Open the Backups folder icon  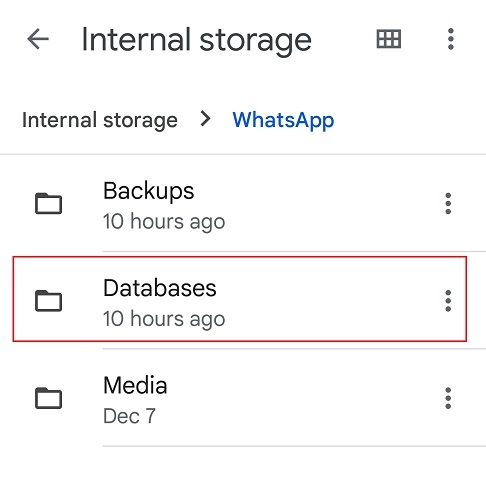[x=49, y=203]
